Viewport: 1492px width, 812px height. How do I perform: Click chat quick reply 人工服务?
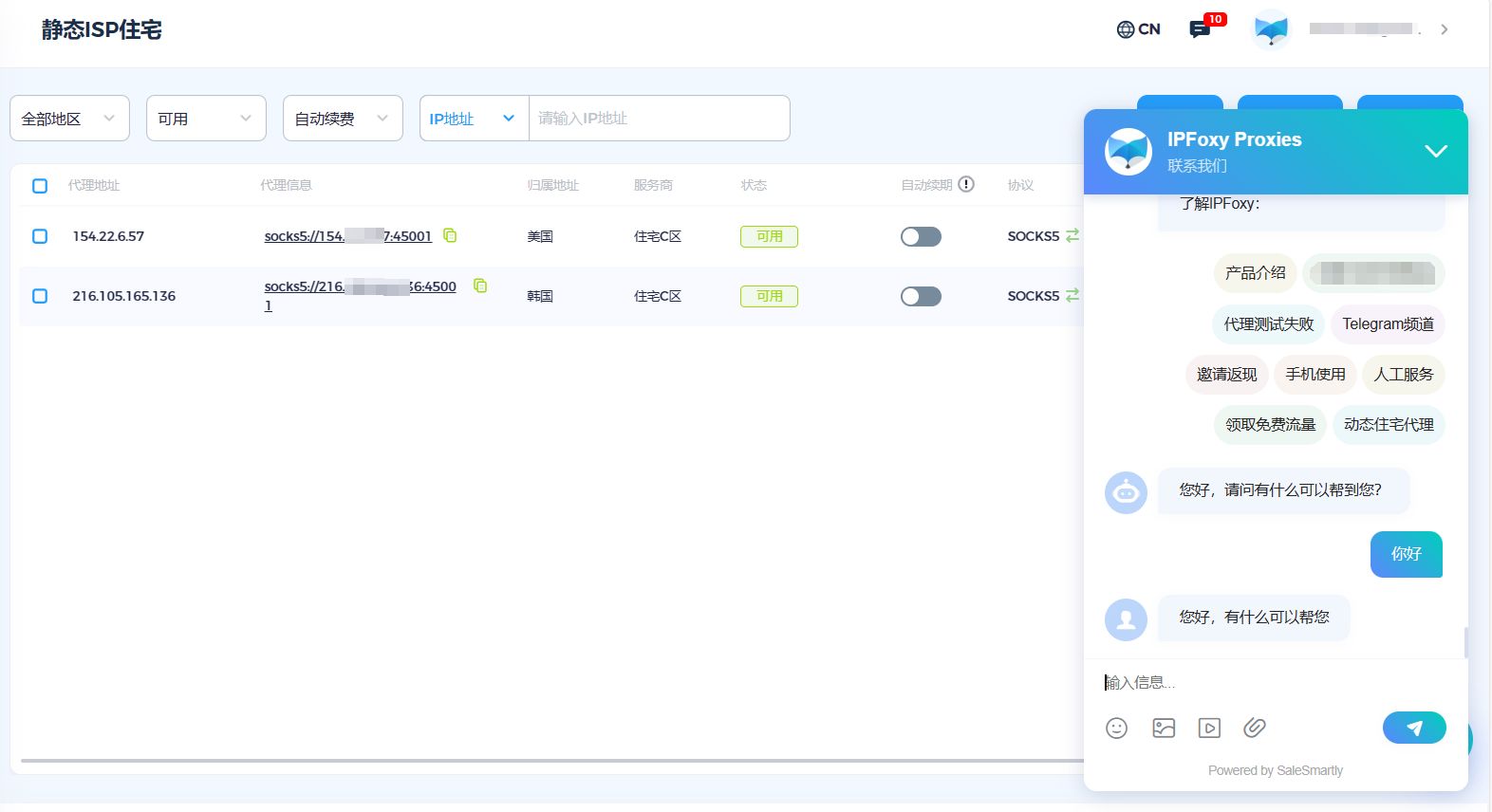click(x=1404, y=375)
